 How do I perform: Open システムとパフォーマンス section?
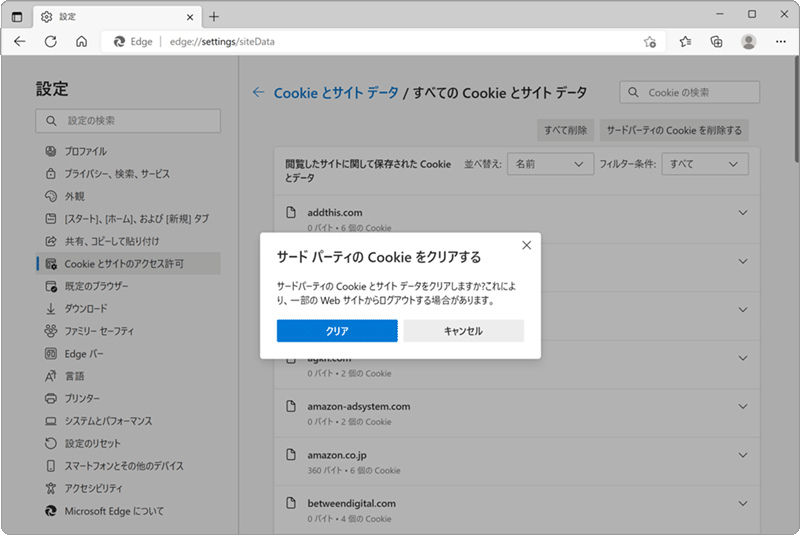128,421
